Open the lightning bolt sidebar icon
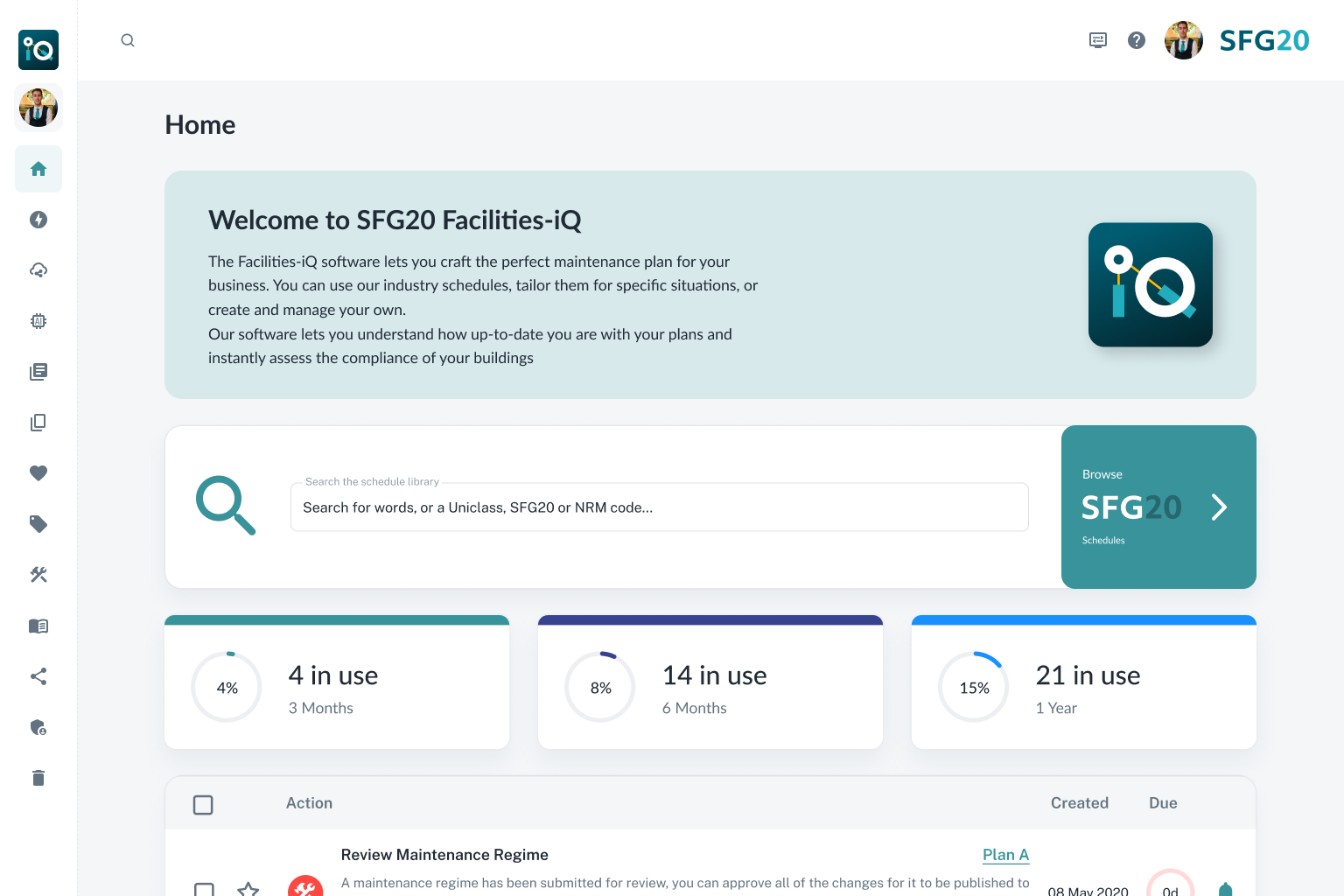Viewport: 1344px width, 896px height. coord(38,220)
